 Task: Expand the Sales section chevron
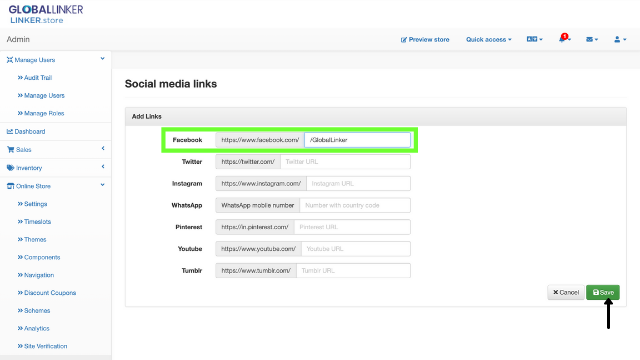(103, 148)
